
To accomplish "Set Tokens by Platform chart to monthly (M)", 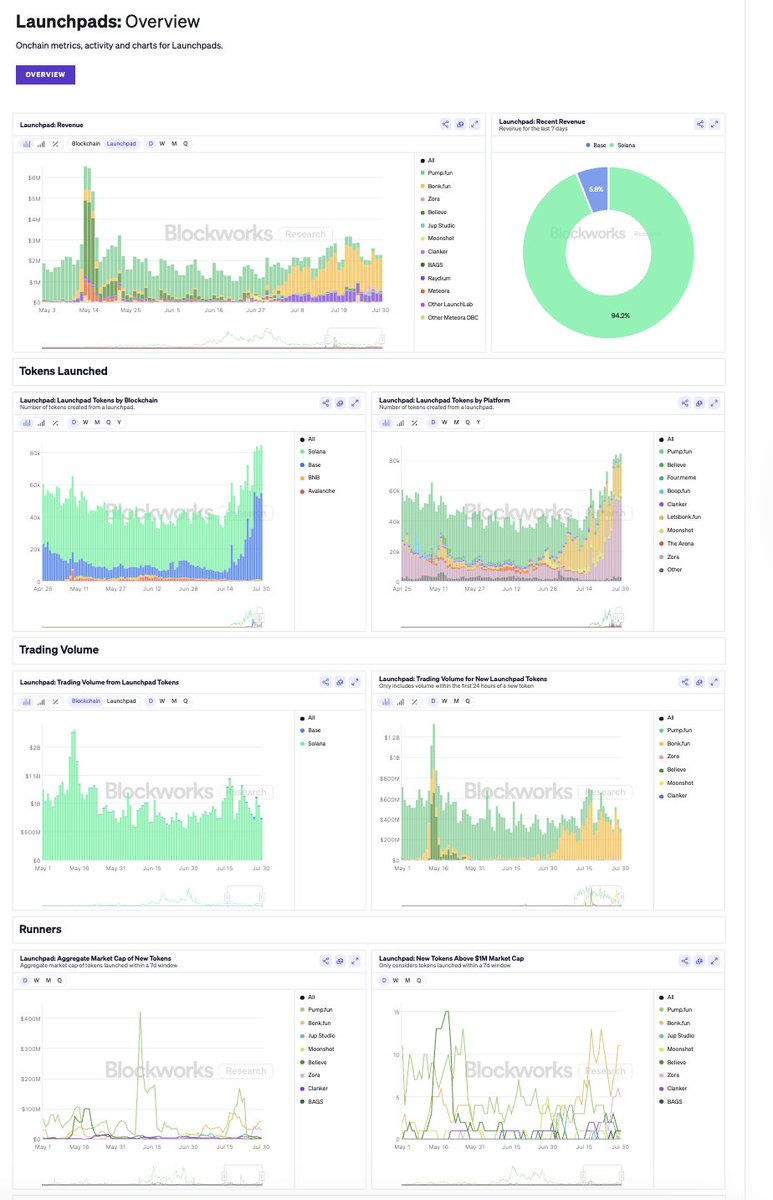I will point(456,422).
